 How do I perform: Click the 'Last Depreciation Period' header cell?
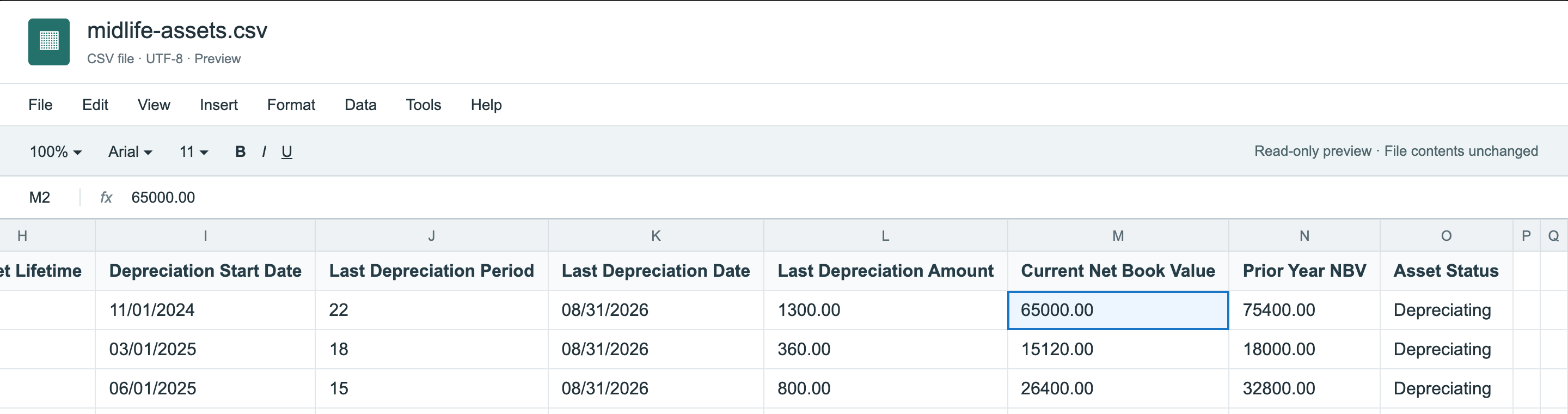(432, 271)
